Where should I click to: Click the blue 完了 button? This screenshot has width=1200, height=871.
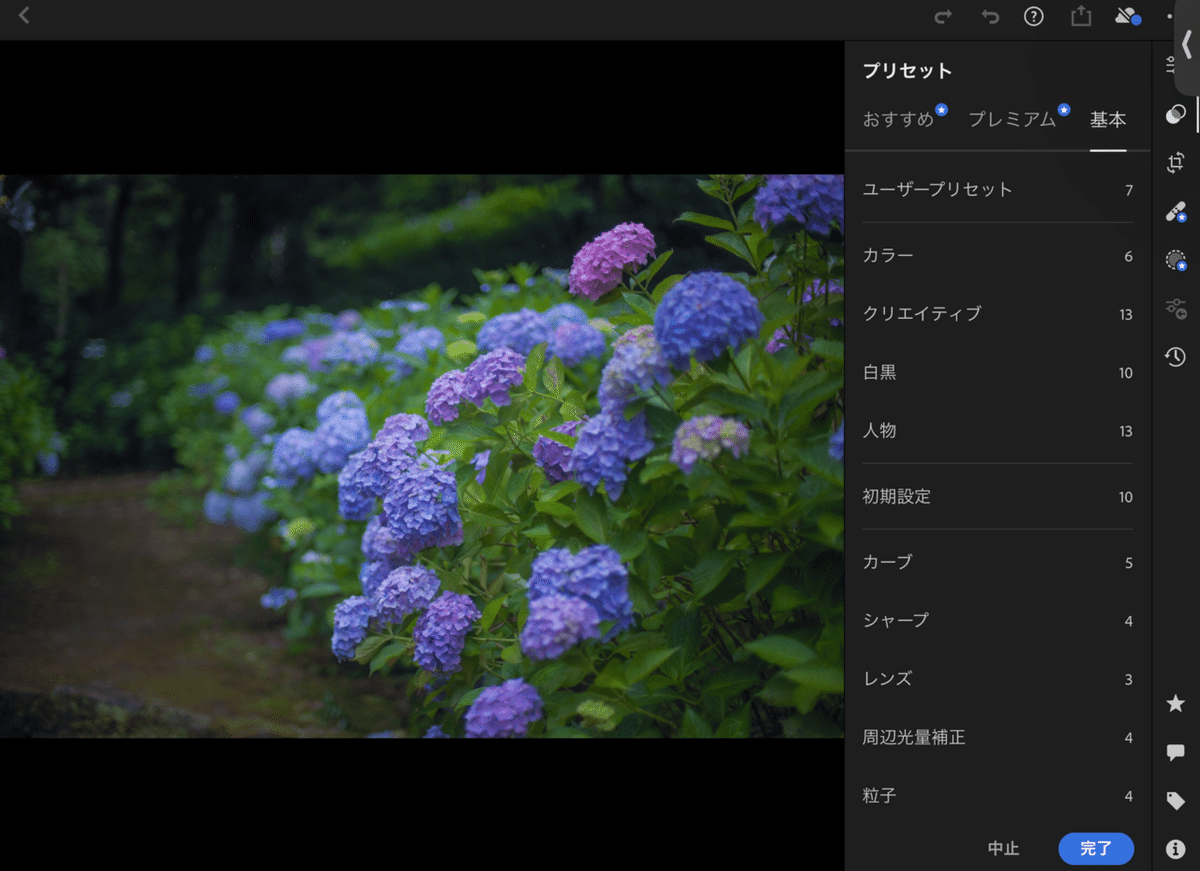pyautogui.click(x=1096, y=849)
